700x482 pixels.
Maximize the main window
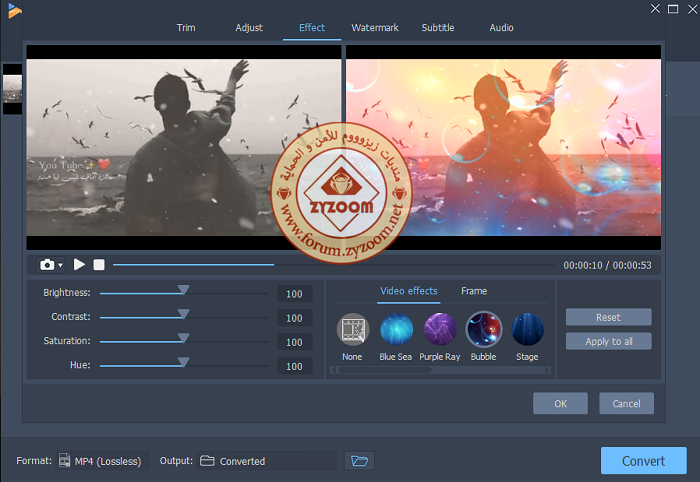click(x=673, y=9)
